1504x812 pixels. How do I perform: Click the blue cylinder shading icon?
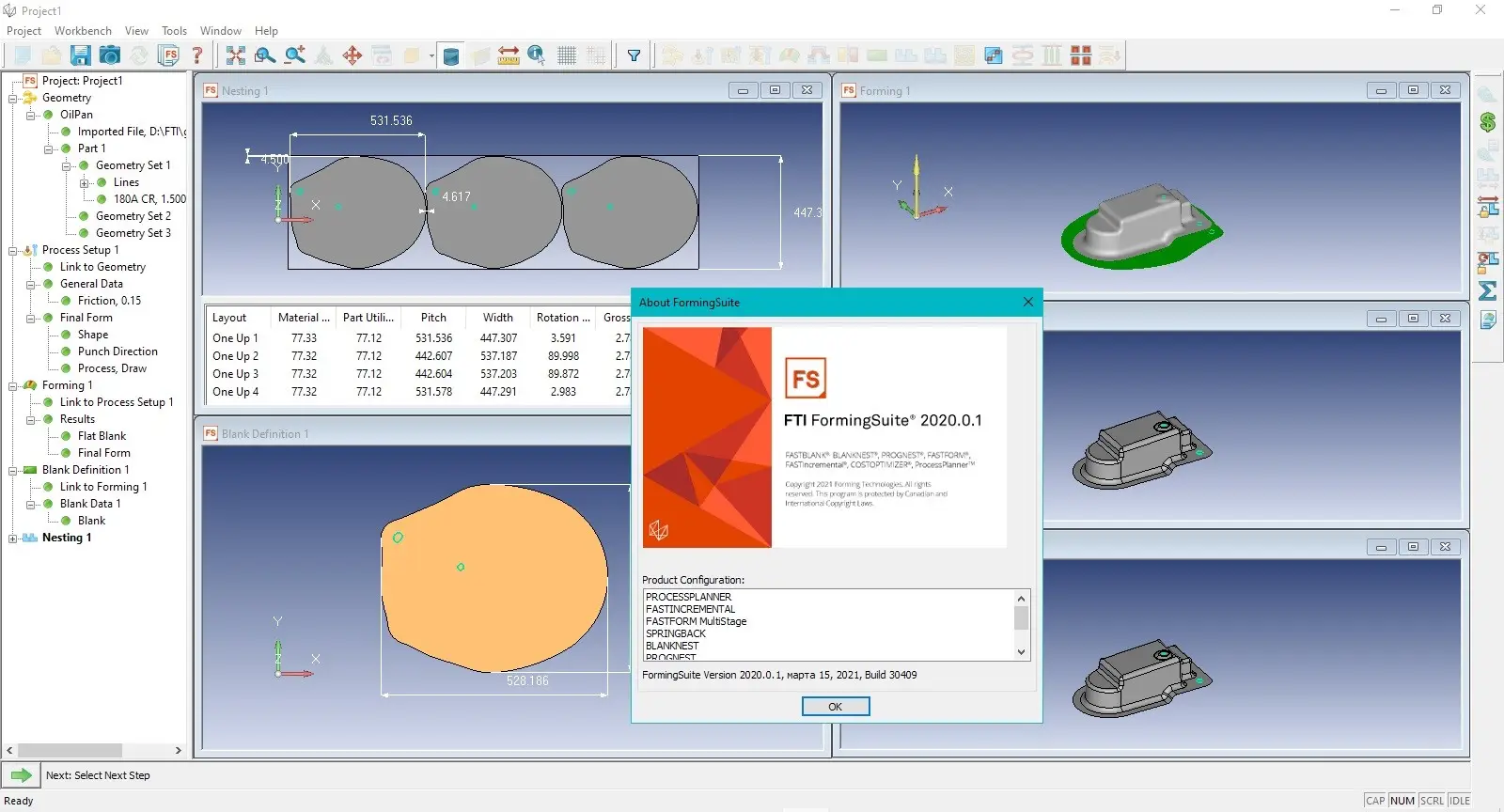pos(451,55)
